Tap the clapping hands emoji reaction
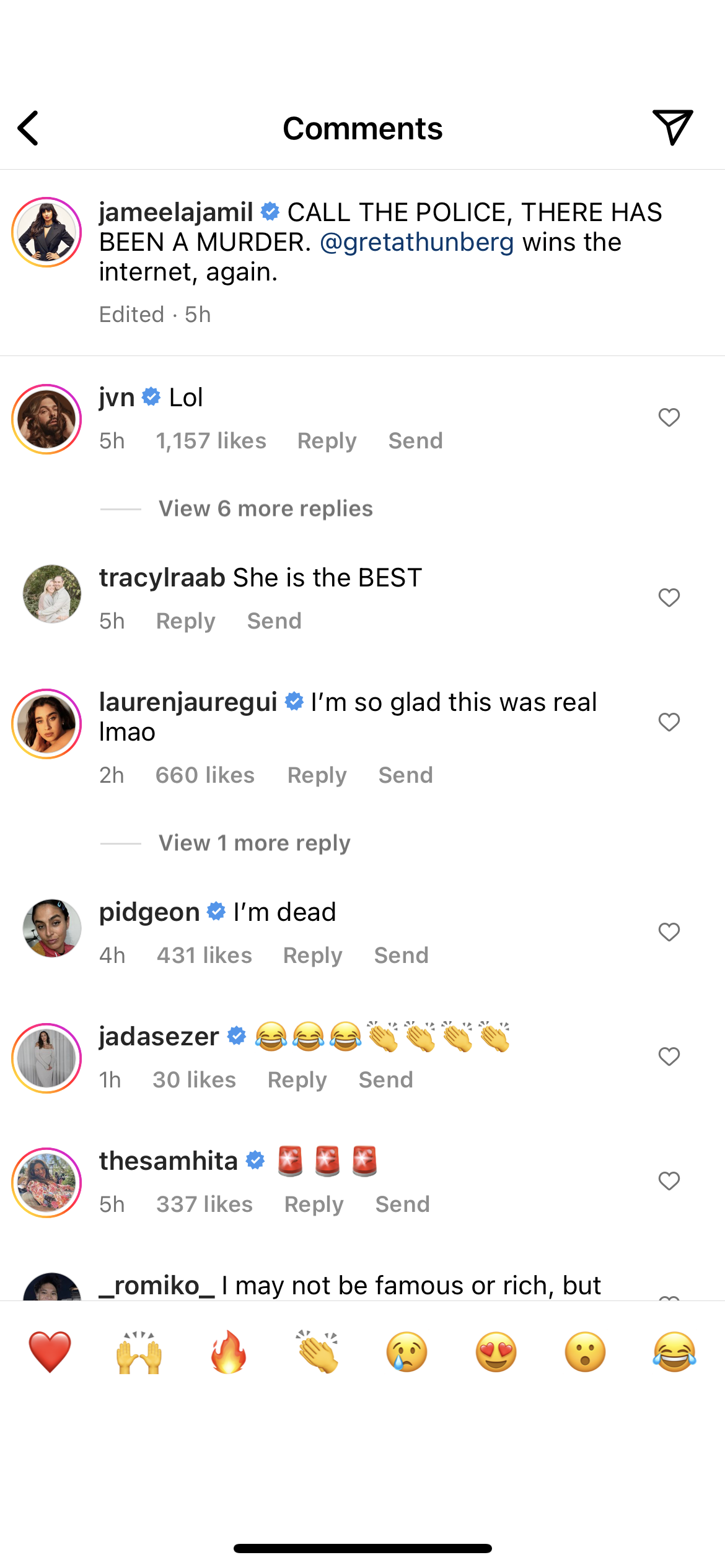 coord(317,1351)
